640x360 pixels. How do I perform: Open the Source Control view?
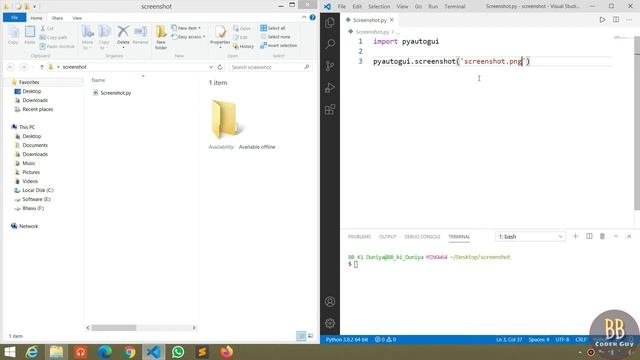click(x=330, y=66)
